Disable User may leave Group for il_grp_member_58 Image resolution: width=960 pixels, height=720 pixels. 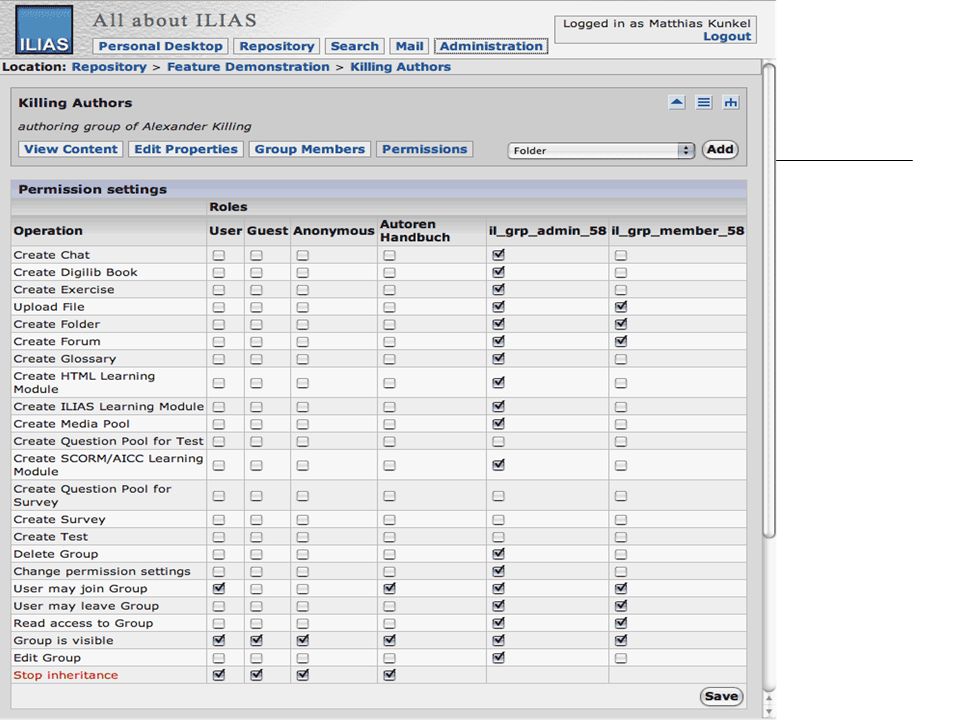[621, 606]
